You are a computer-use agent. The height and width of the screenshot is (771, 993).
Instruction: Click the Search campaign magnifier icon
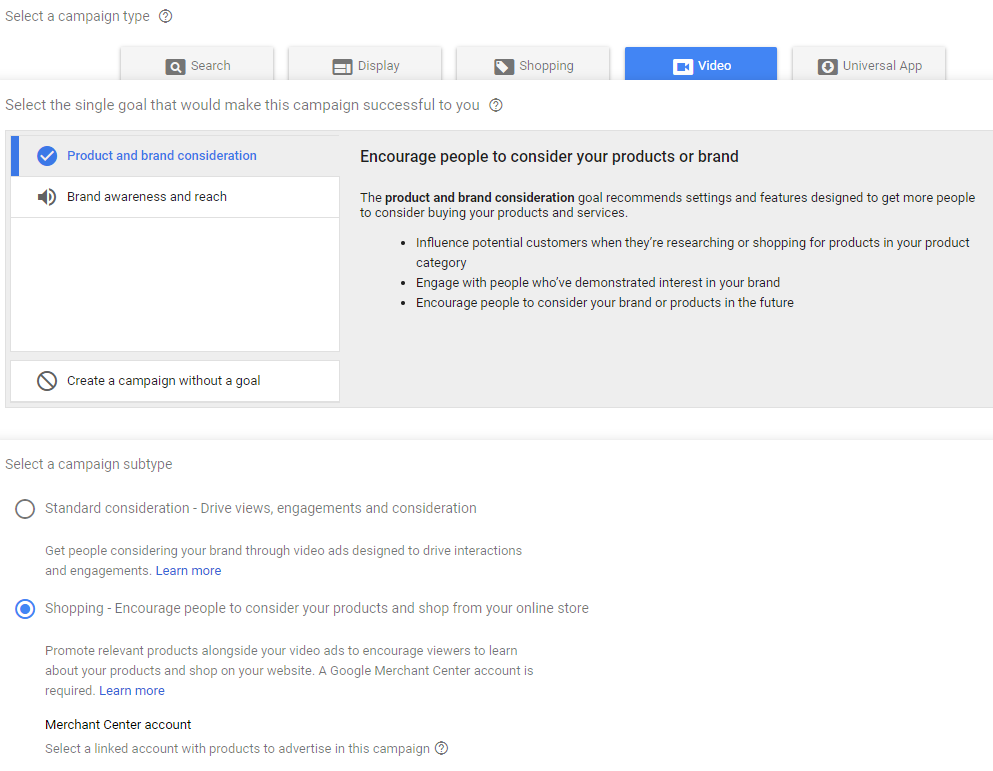[176, 67]
